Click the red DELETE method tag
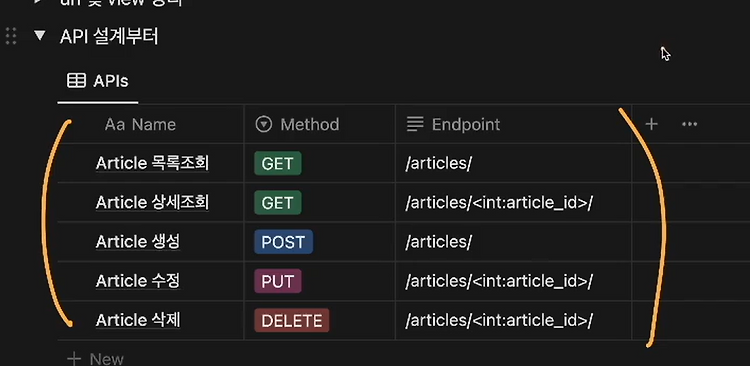The height and width of the screenshot is (366, 750). point(292,321)
